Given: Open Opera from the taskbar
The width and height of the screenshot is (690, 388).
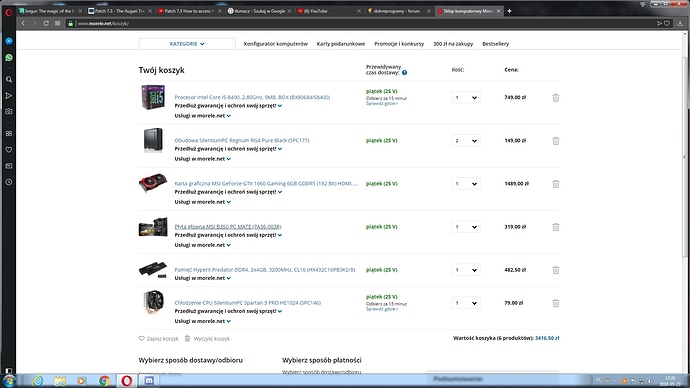Looking at the screenshot, I should point(127,381).
